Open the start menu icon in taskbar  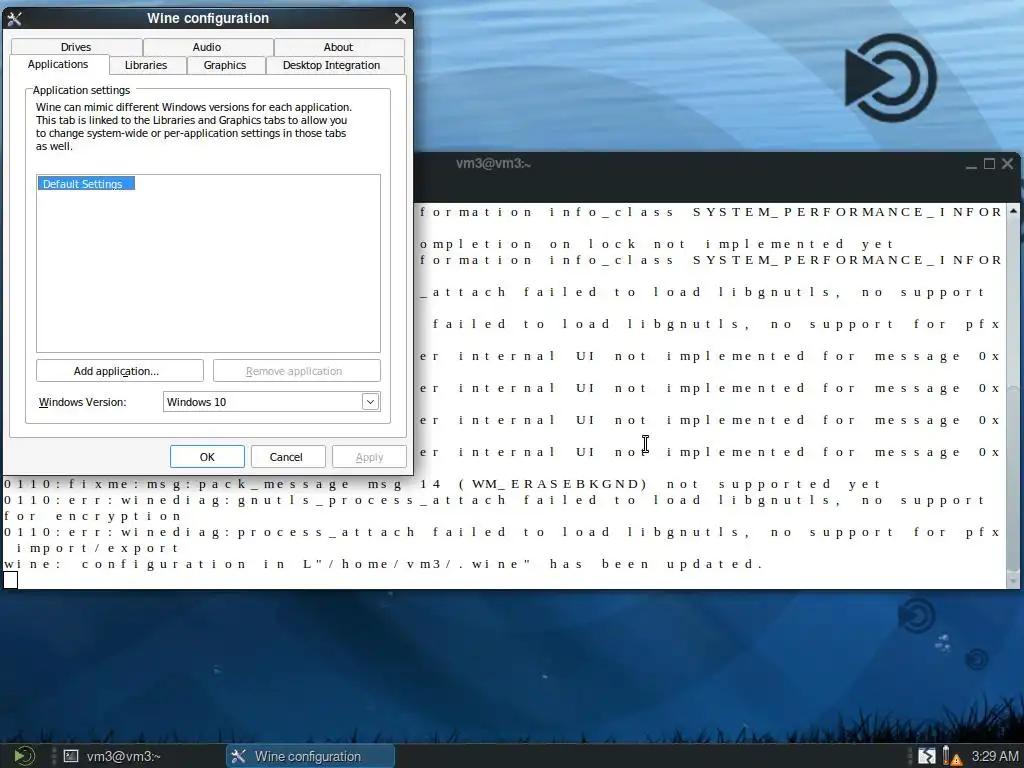pyautogui.click(x=24, y=756)
